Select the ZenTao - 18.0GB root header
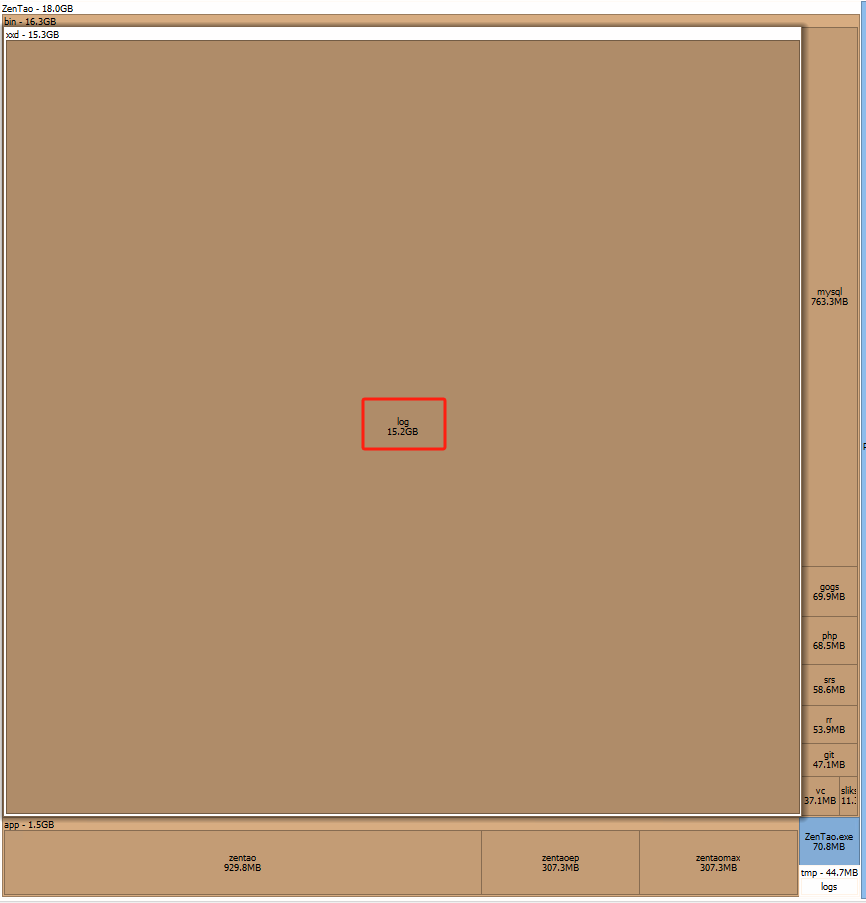Image resolution: width=866 pixels, height=903 pixels. 432,8
